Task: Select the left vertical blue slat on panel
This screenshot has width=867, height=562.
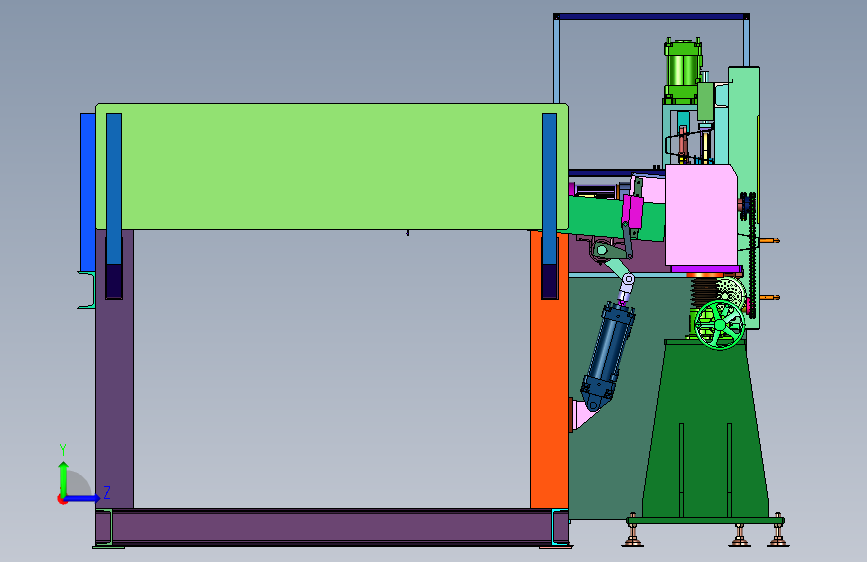Action: click(114, 189)
